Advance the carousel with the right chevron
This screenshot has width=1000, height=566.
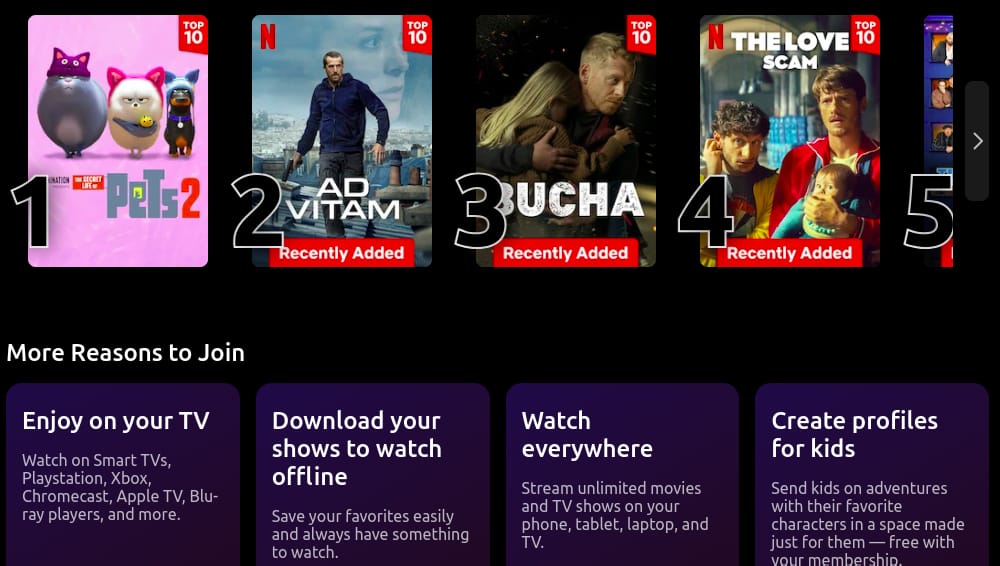977,141
